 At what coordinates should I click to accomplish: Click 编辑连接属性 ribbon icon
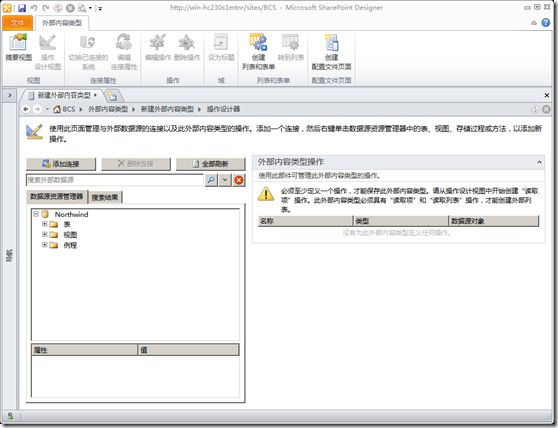tap(124, 52)
